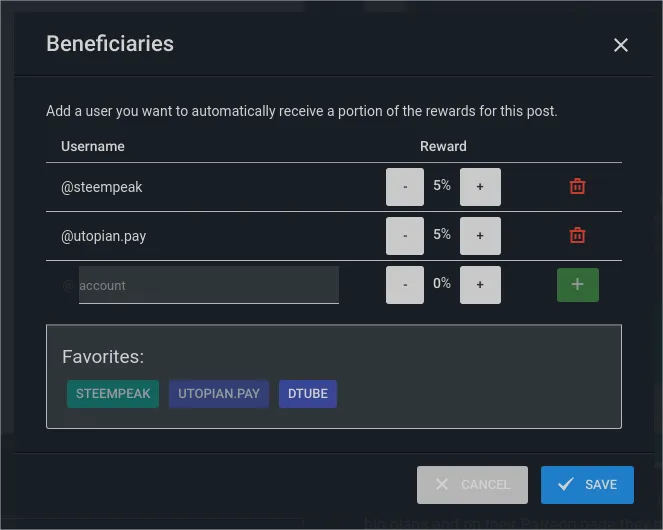
Task: Select UTOPIAN.PAY favorite chip
Action: [219, 394]
